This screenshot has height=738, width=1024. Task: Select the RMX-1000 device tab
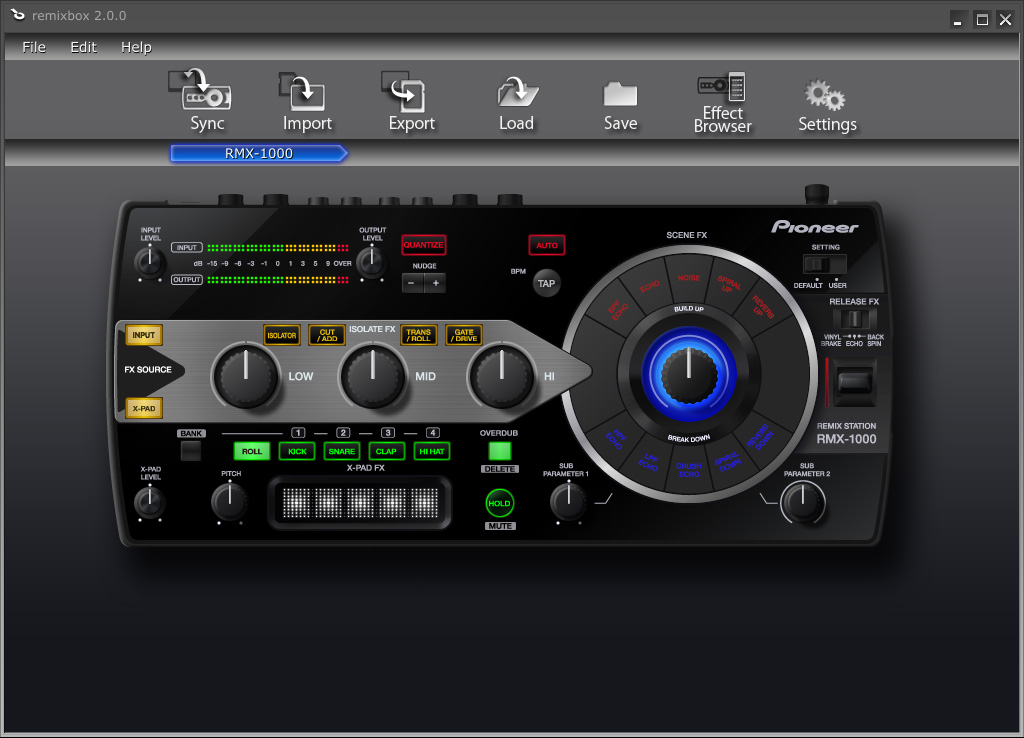(259, 153)
